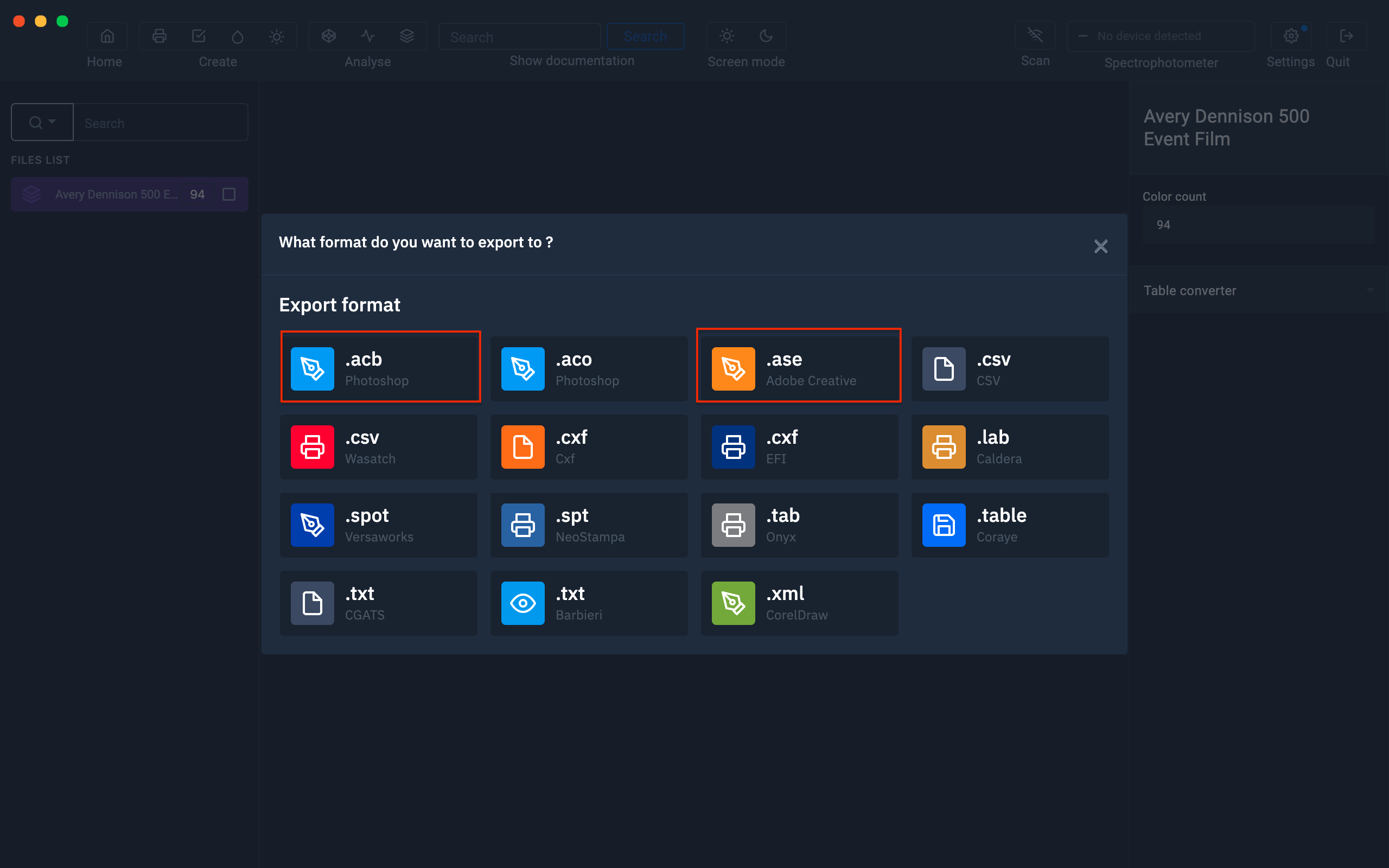Click the layers icon under Analyse

[x=407, y=36]
